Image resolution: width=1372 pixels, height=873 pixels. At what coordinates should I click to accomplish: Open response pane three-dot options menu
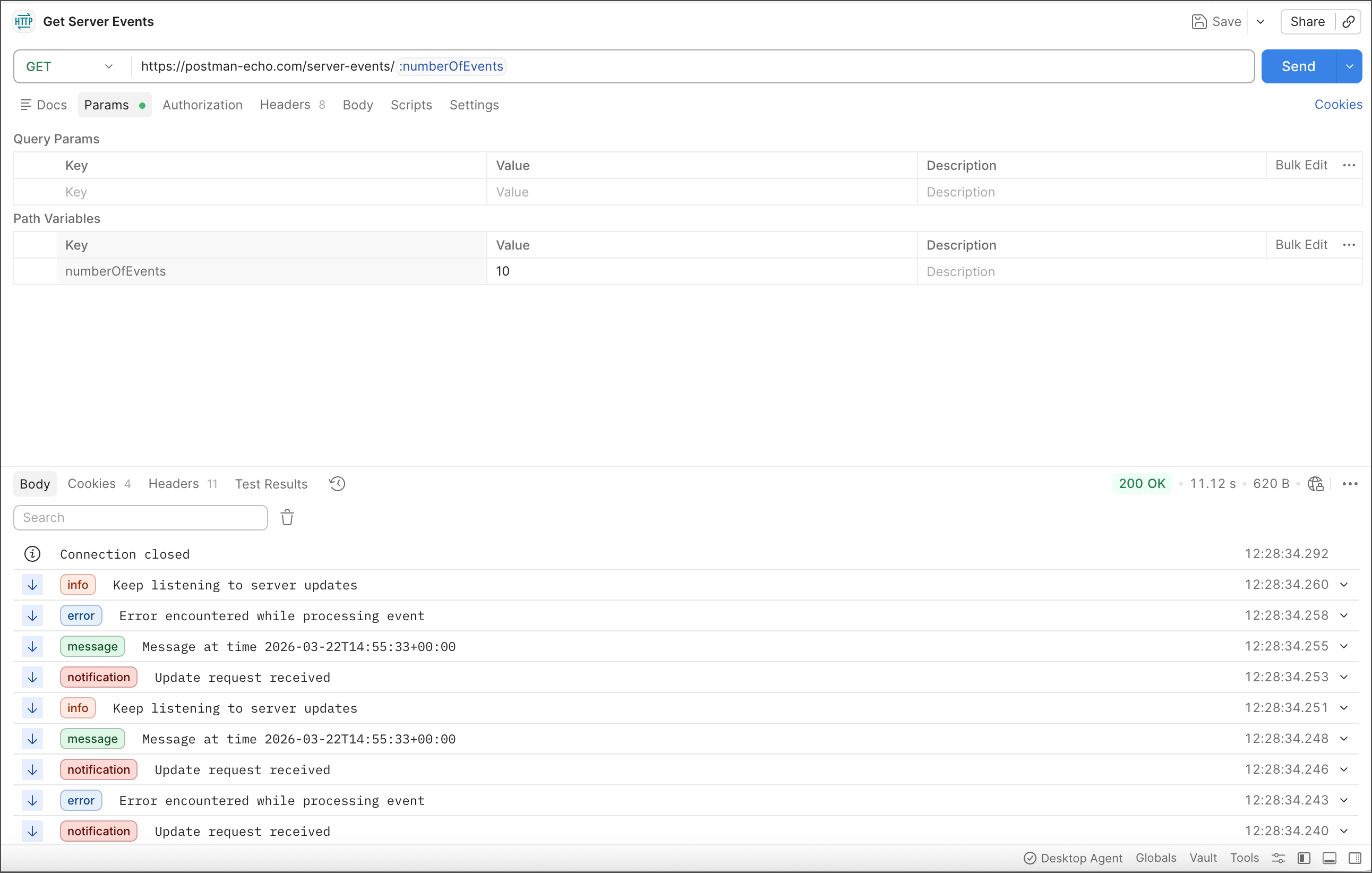[1350, 484]
